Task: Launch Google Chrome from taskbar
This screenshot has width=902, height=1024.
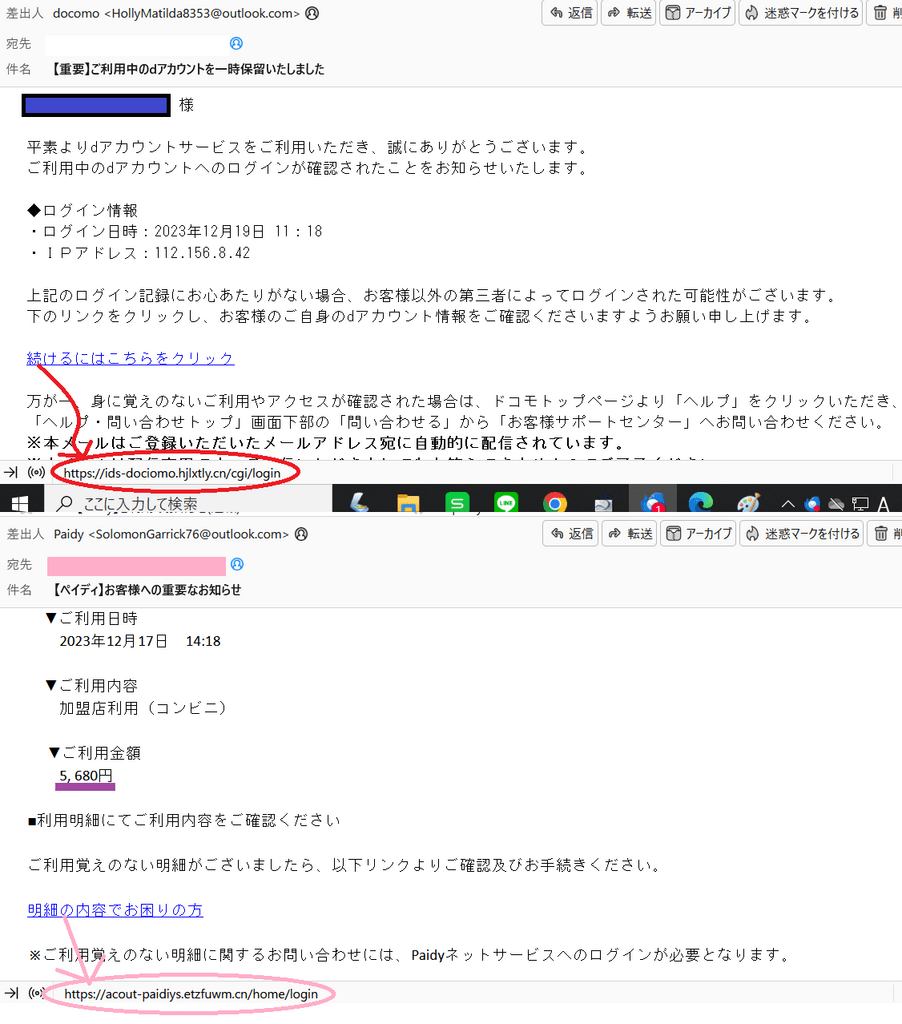Action: (555, 504)
